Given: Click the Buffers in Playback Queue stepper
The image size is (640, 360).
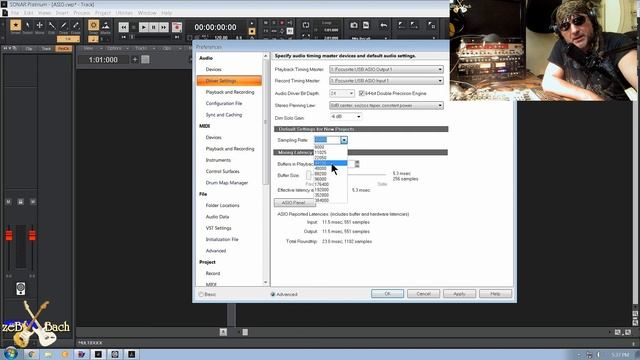Looking at the screenshot, I should point(357,164).
